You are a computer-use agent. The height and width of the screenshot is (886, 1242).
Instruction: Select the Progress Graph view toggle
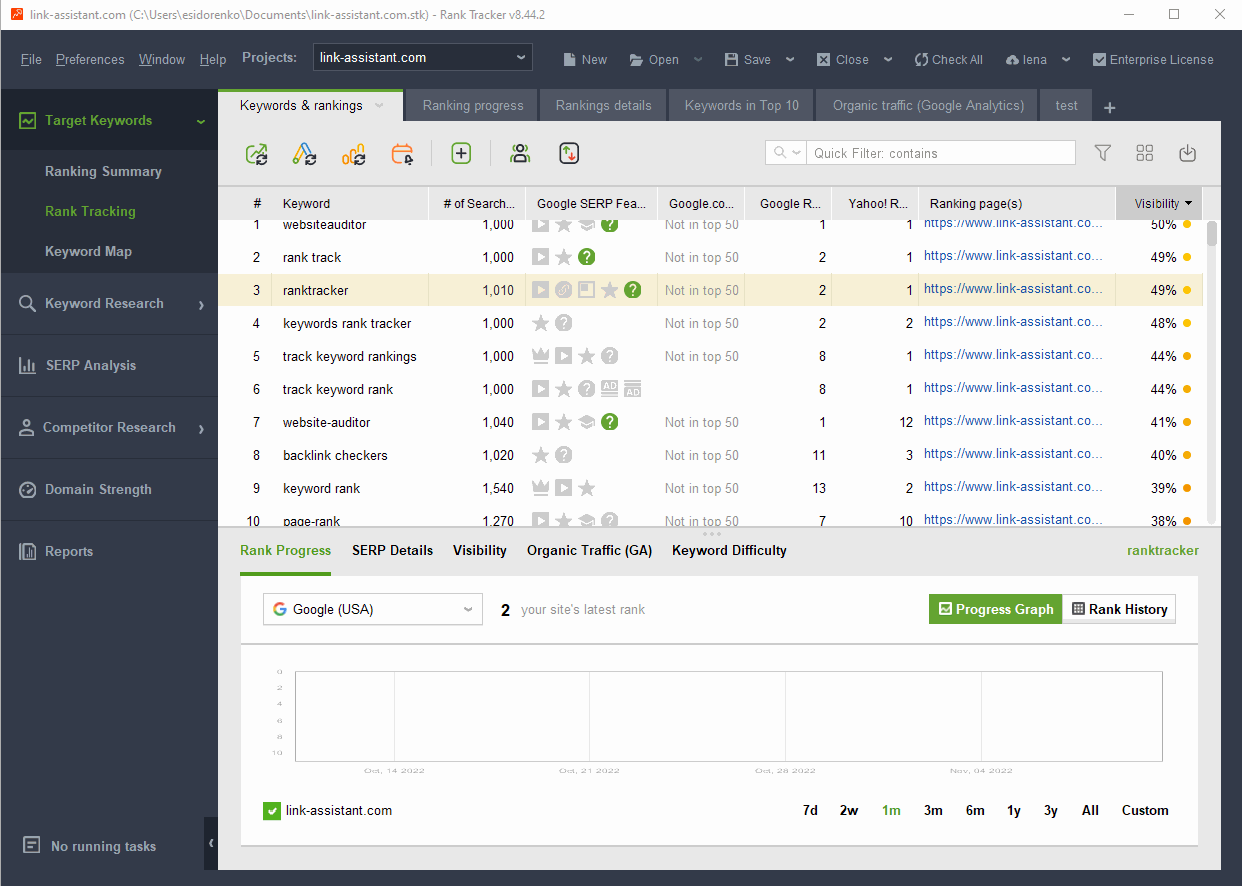(x=995, y=609)
